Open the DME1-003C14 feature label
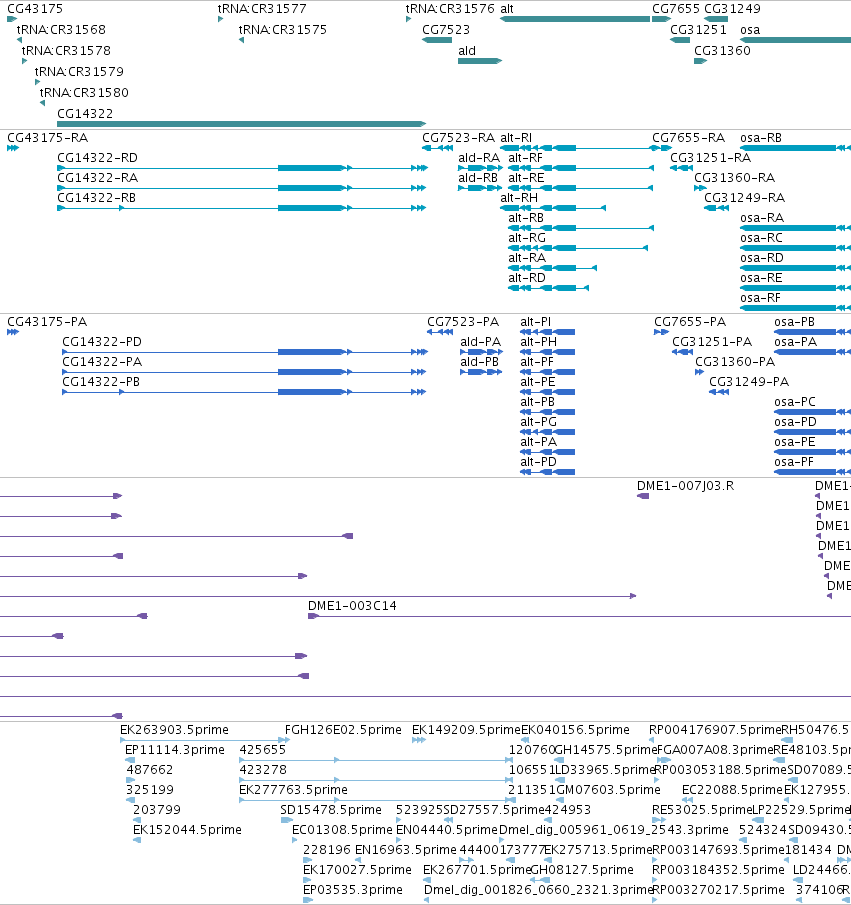The width and height of the screenshot is (851, 905). pyautogui.click(x=352, y=606)
